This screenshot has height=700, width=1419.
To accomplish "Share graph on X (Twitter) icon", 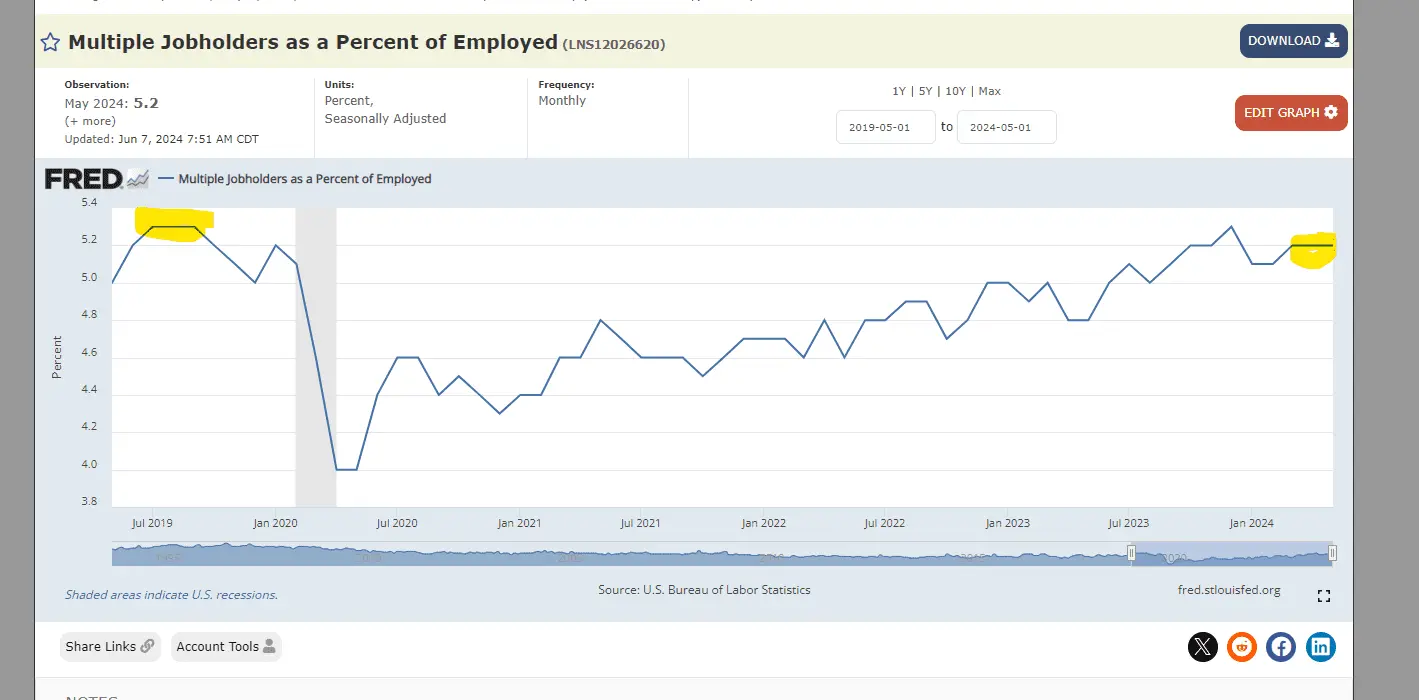I will (x=1203, y=647).
